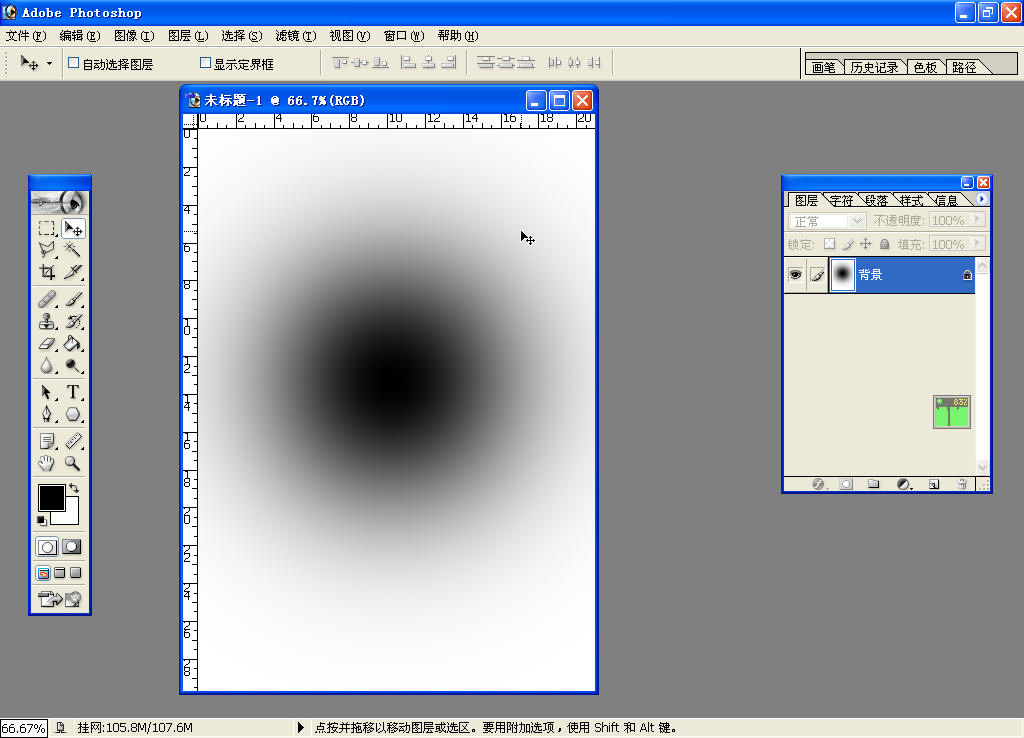The width and height of the screenshot is (1024, 738).
Task: Toggle lock position in the Layers panel
Action: (x=866, y=244)
